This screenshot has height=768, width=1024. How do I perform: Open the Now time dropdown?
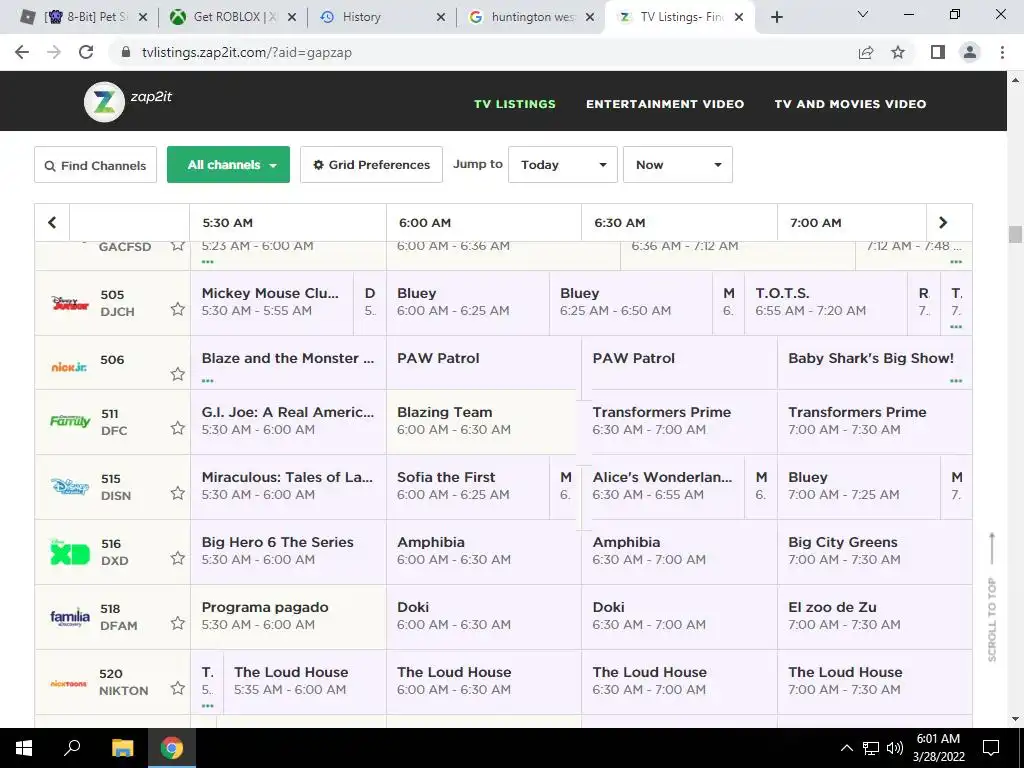678,165
